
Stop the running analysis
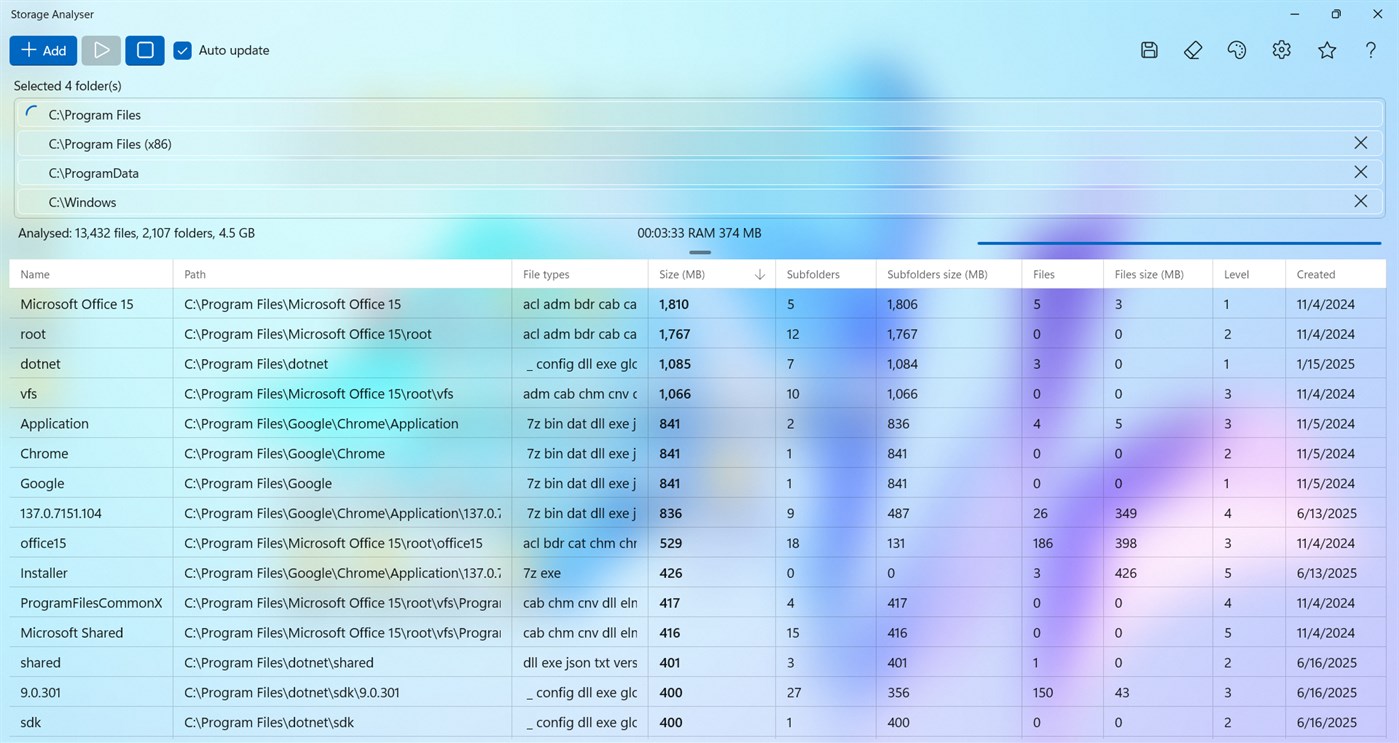click(x=144, y=49)
